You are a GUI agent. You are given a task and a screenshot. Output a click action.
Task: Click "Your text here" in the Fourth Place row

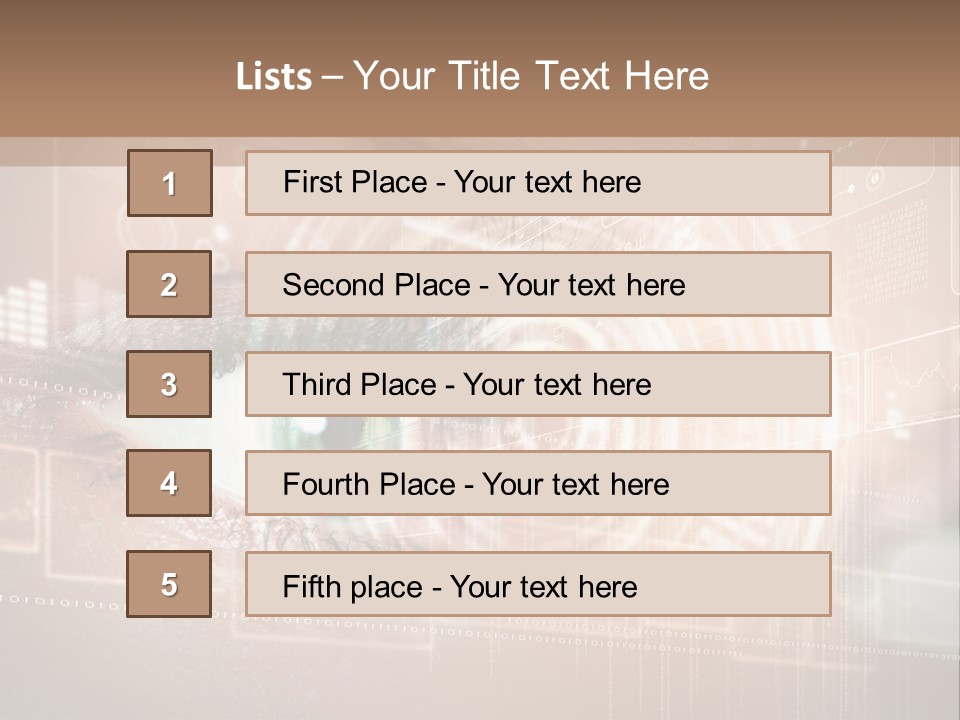(x=576, y=485)
